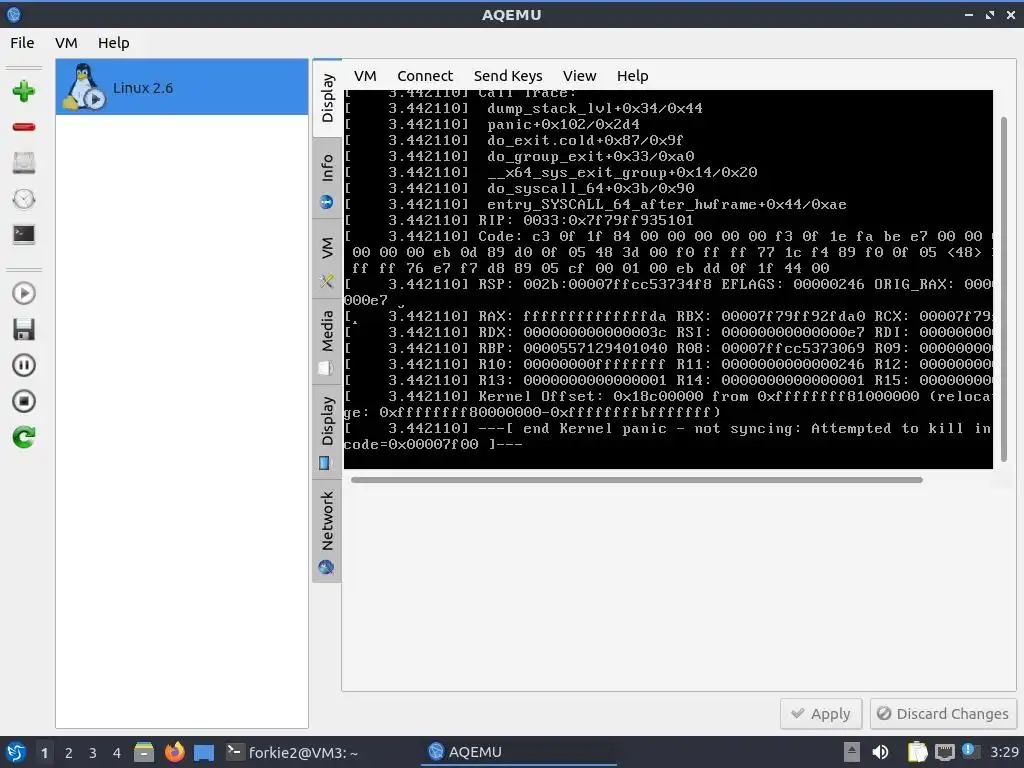The height and width of the screenshot is (768, 1024).
Task: Click the 3:29 clock on the taskbar
Action: tap(1004, 752)
